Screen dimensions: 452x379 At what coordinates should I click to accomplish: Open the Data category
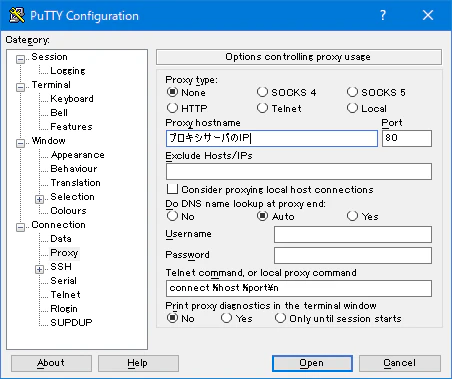click(x=61, y=239)
